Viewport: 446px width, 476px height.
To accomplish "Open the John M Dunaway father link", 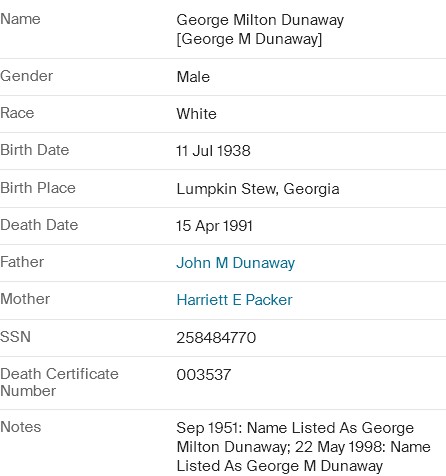I will tap(235, 263).
